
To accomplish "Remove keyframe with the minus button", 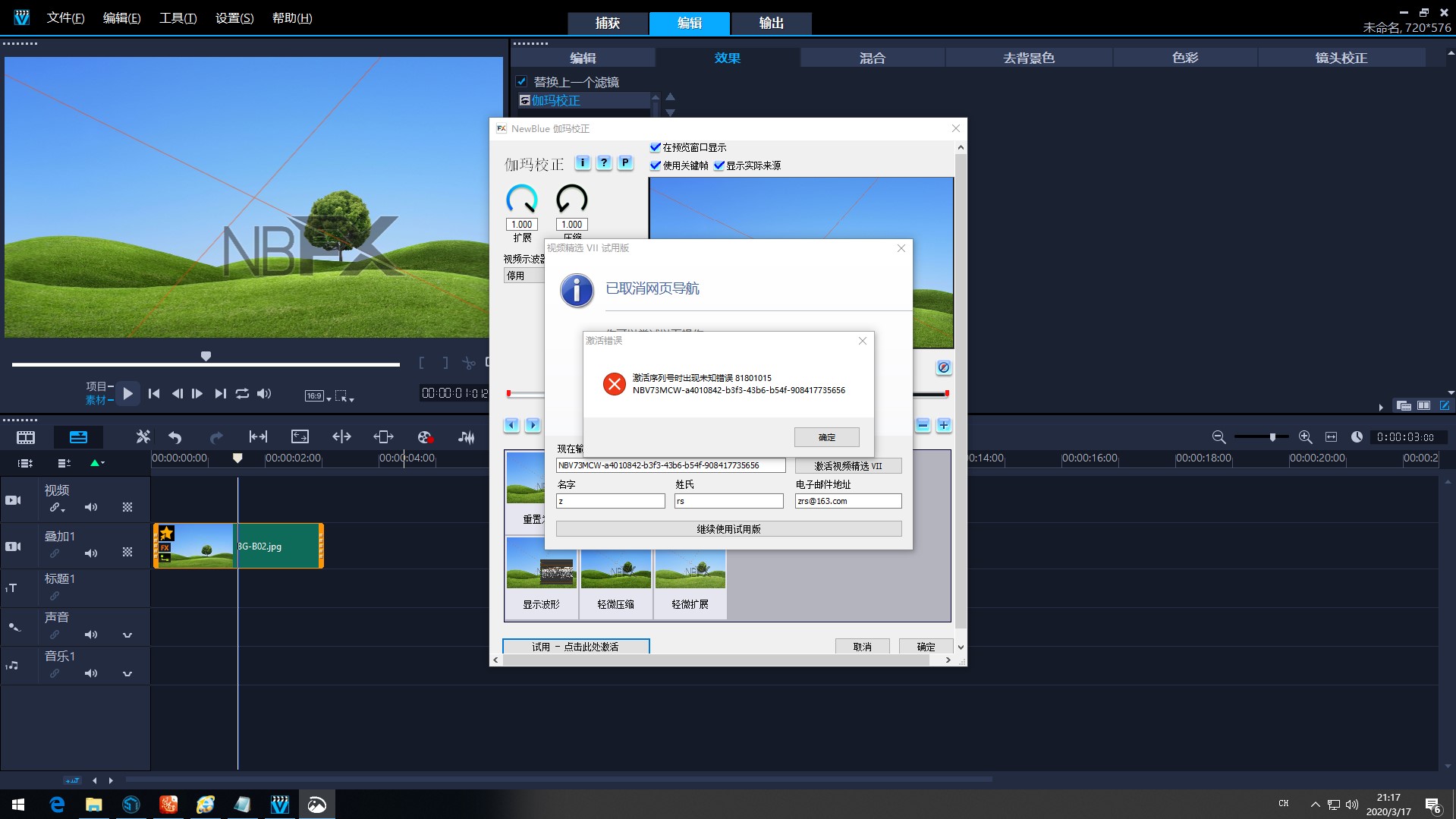I will tap(923, 425).
